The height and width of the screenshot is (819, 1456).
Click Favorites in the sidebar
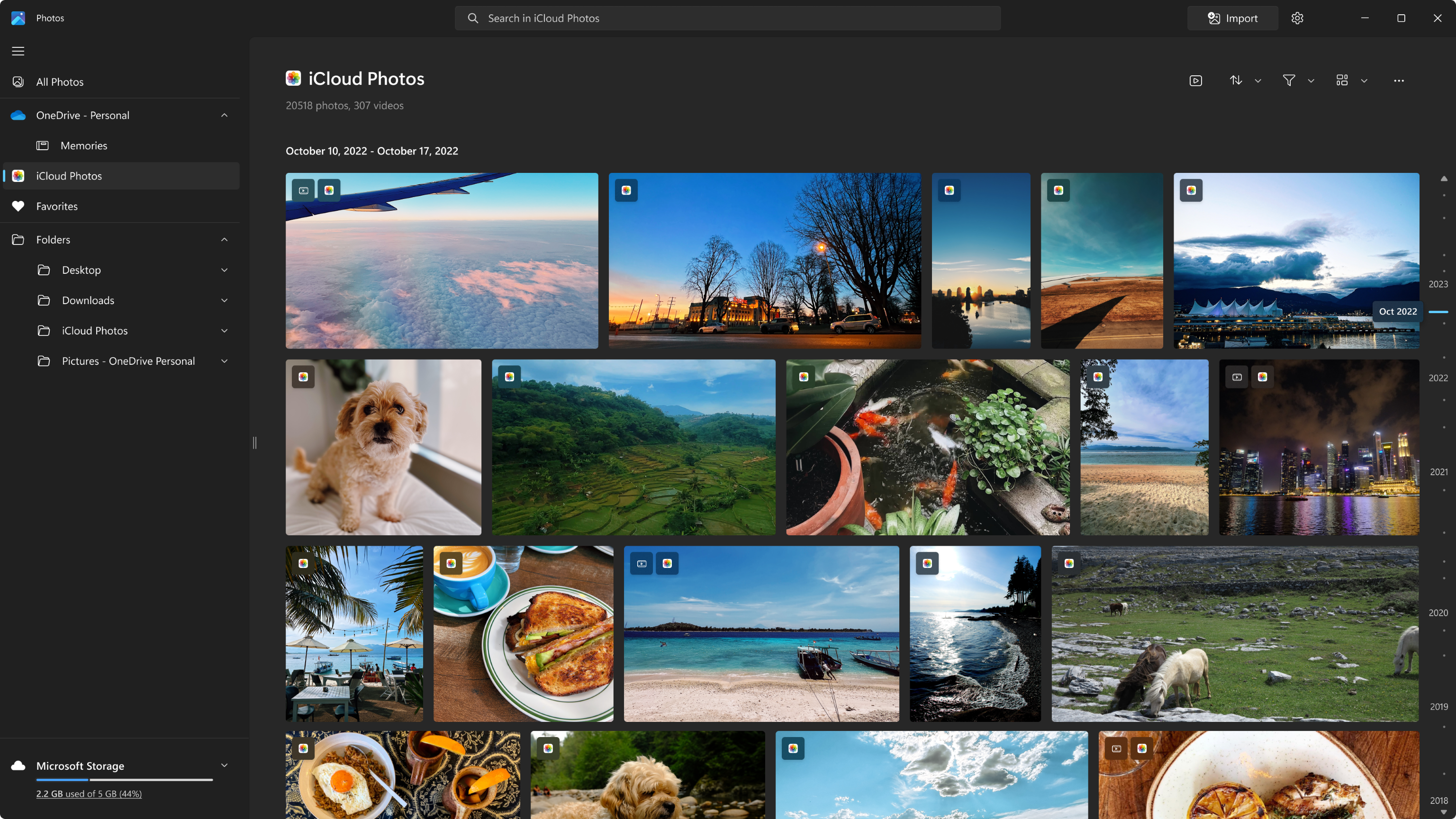[x=57, y=205]
